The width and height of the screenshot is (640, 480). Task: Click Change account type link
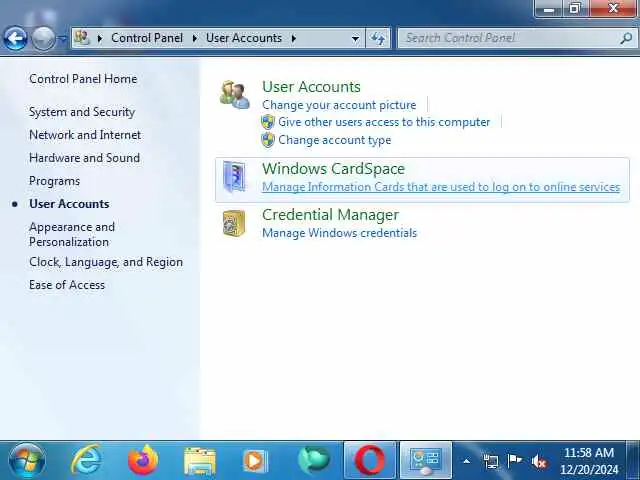point(335,140)
